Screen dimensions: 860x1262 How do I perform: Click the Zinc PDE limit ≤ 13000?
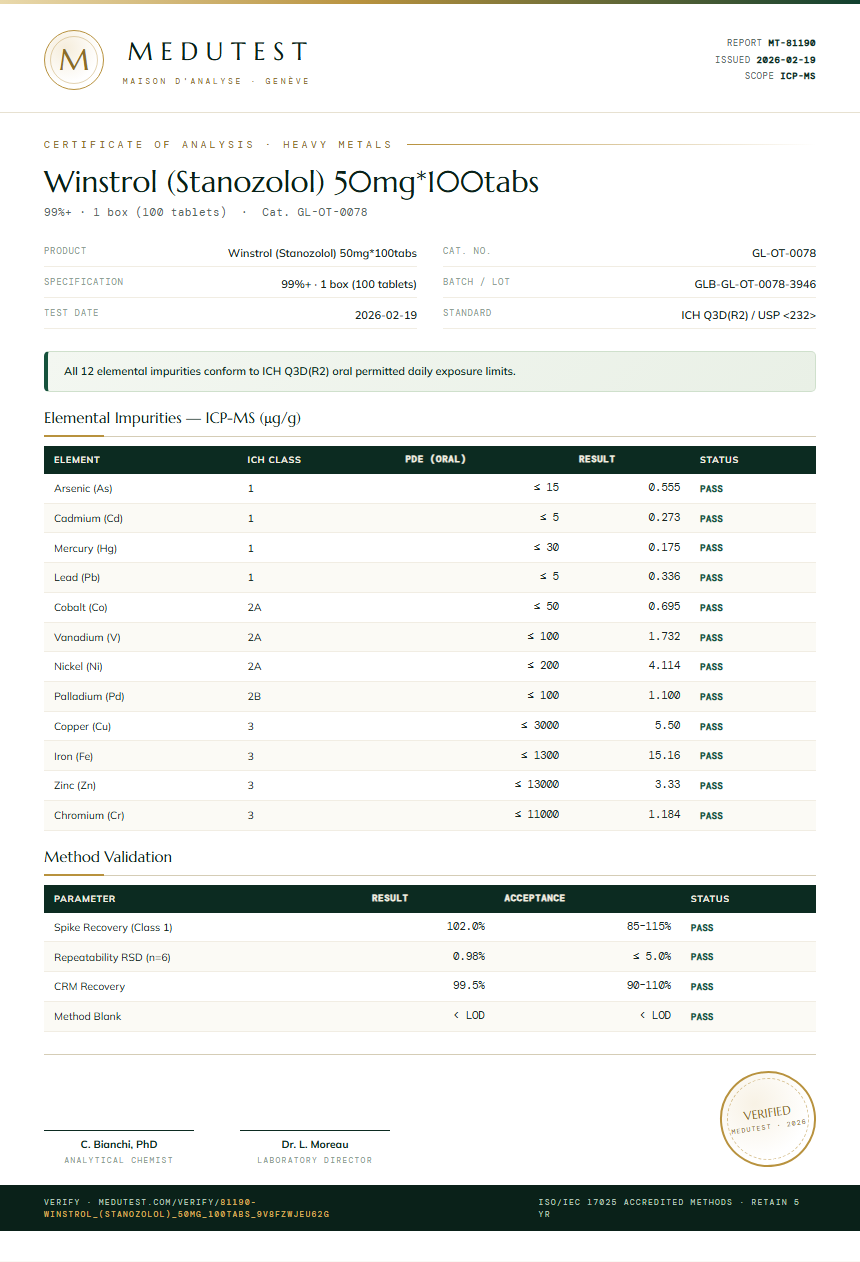(x=537, y=785)
